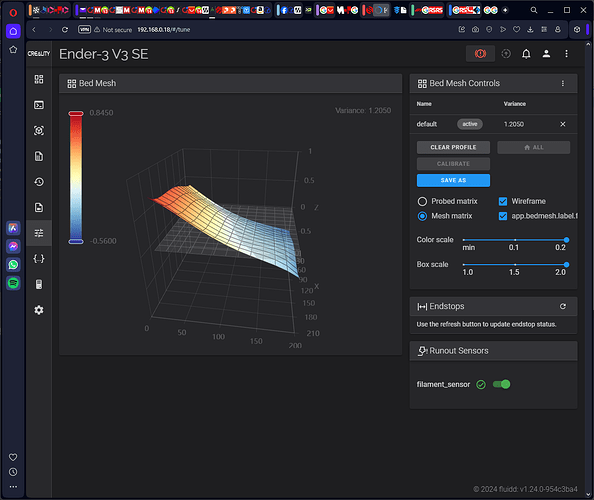The width and height of the screenshot is (594, 500).
Task: Open WhatsApp in Opera sidebar
Action: 13,264
